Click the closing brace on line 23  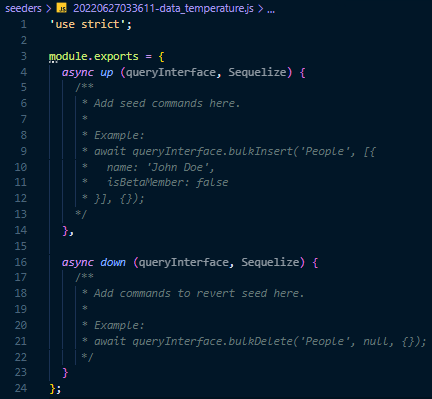(65, 372)
